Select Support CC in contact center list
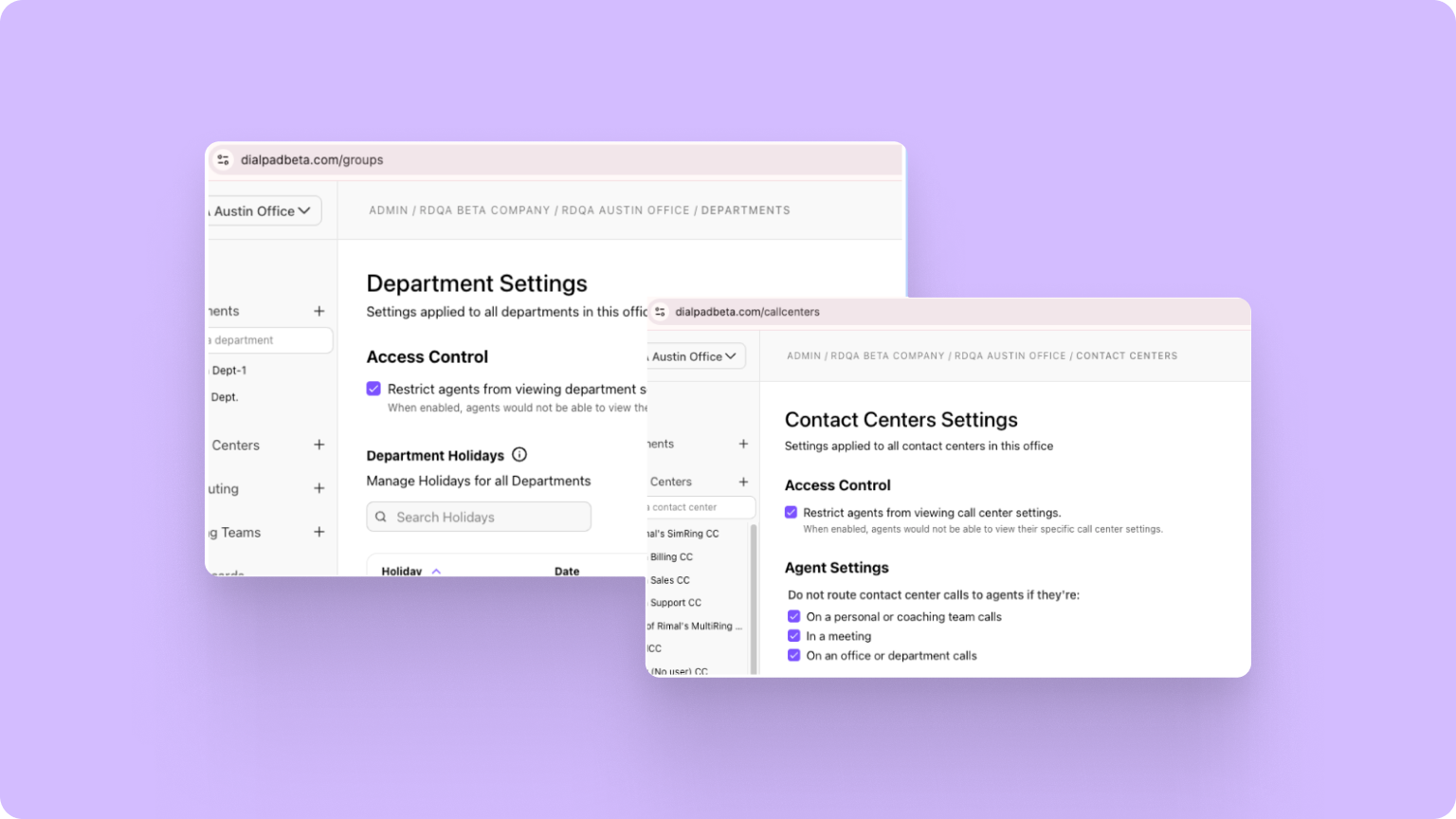This screenshot has height=819, width=1456. pyautogui.click(x=676, y=603)
